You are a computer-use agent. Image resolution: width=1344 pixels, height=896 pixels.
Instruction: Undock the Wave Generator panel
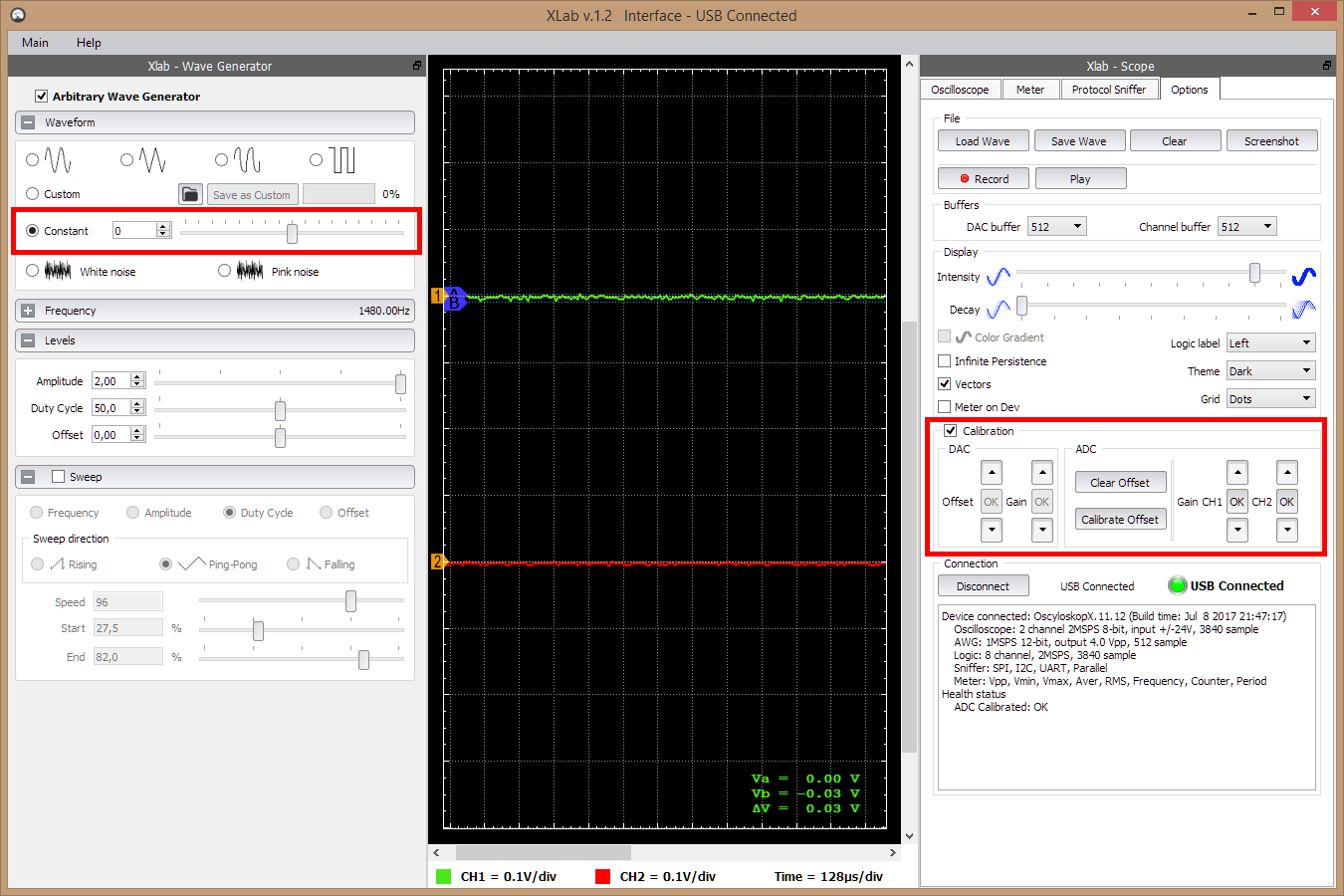[417, 66]
